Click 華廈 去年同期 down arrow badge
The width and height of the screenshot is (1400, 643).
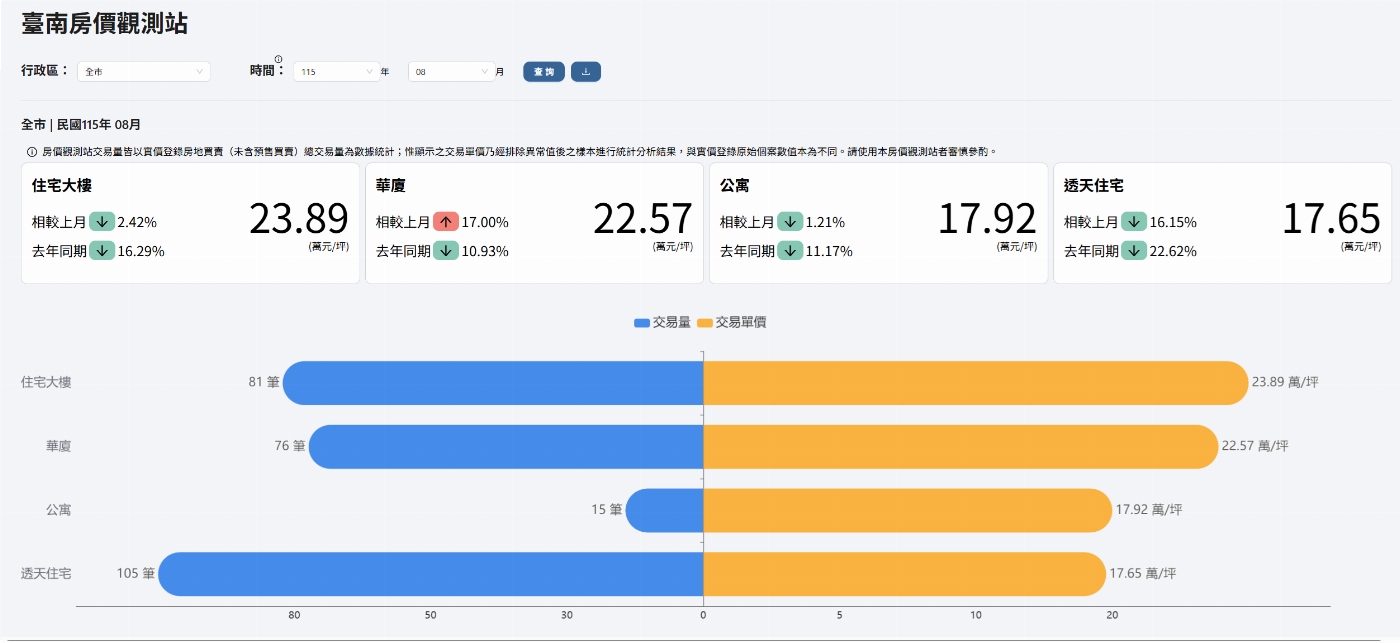[446, 251]
